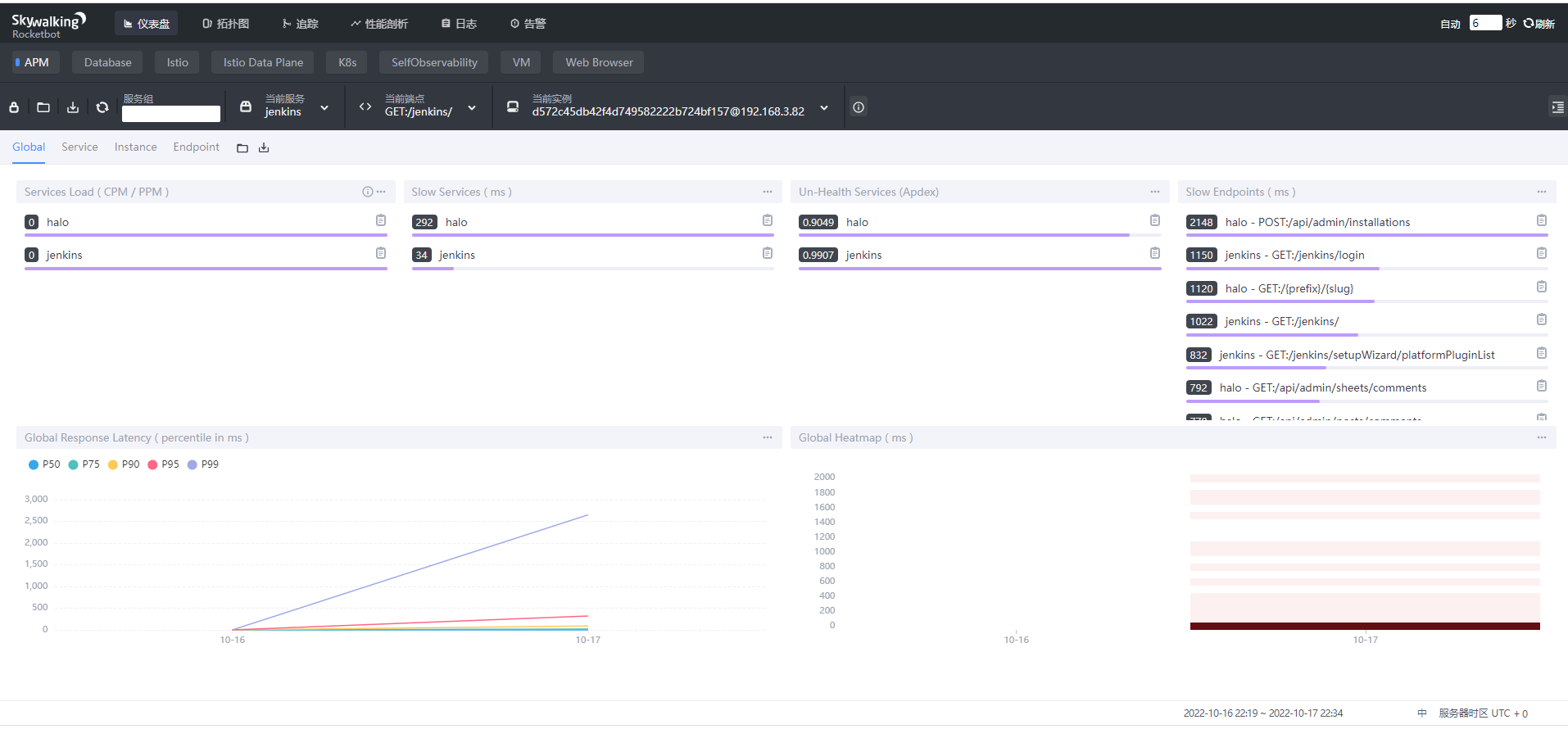Open the more menu of Global Heatmap
The height and width of the screenshot is (729, 1568).
coord(1542,437)
